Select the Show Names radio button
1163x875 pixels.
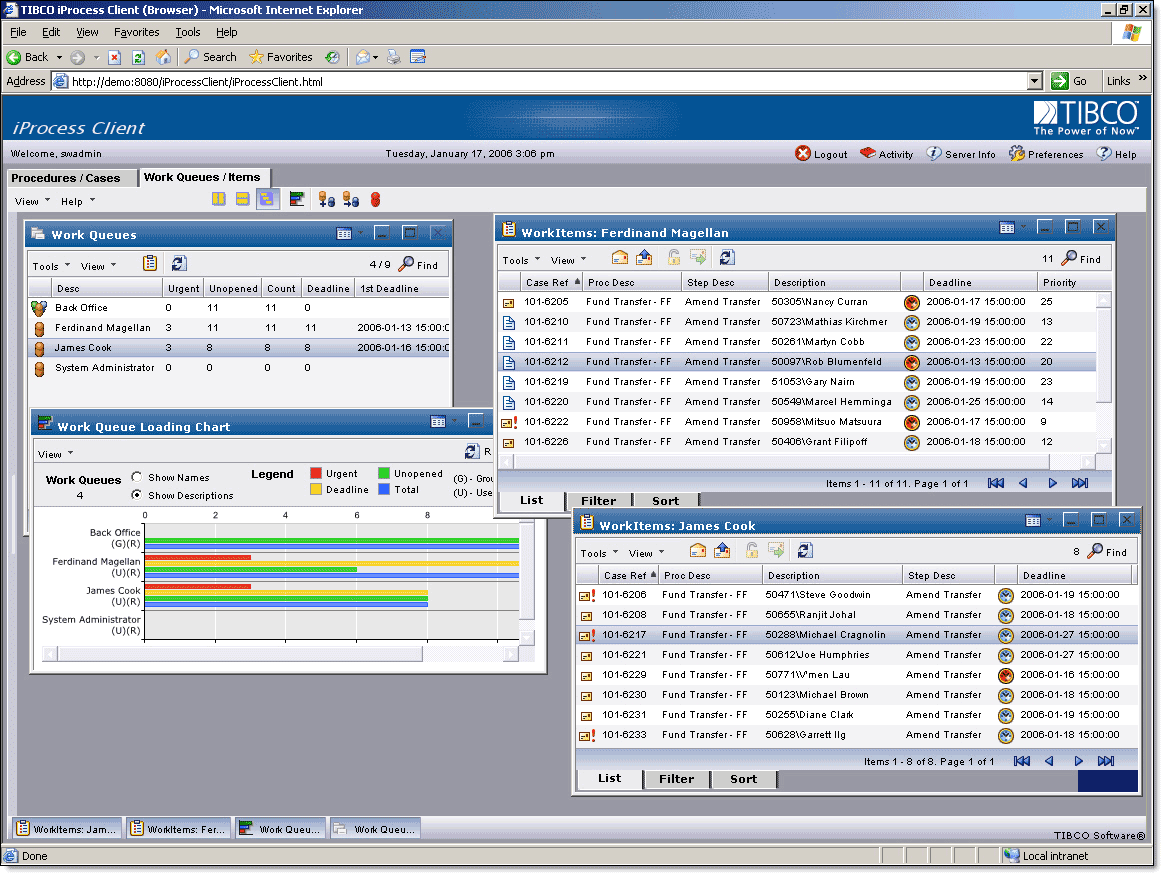(136, 477)
